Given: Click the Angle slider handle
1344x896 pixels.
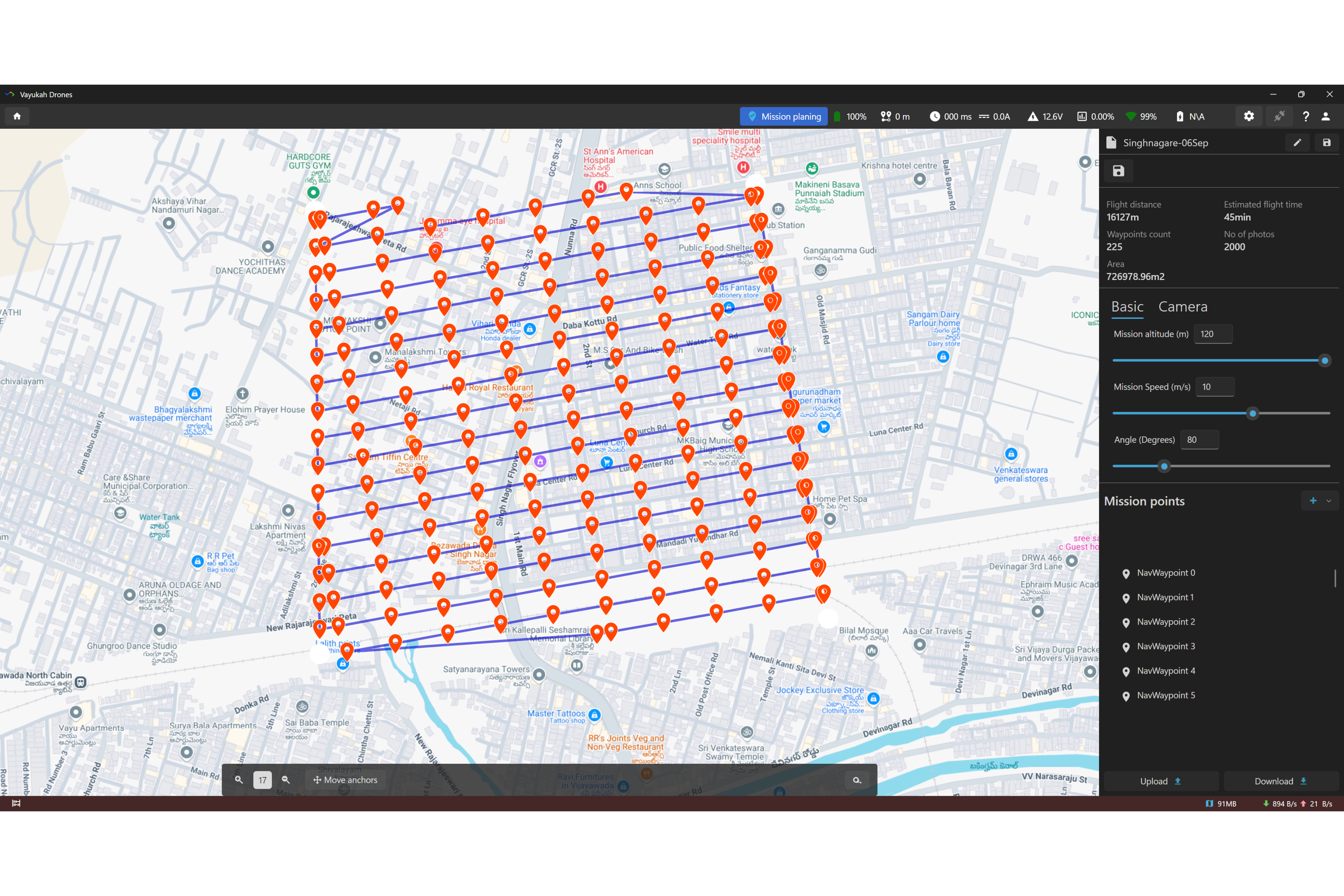Looking at the screenshot, I should tap(1164, 466).
